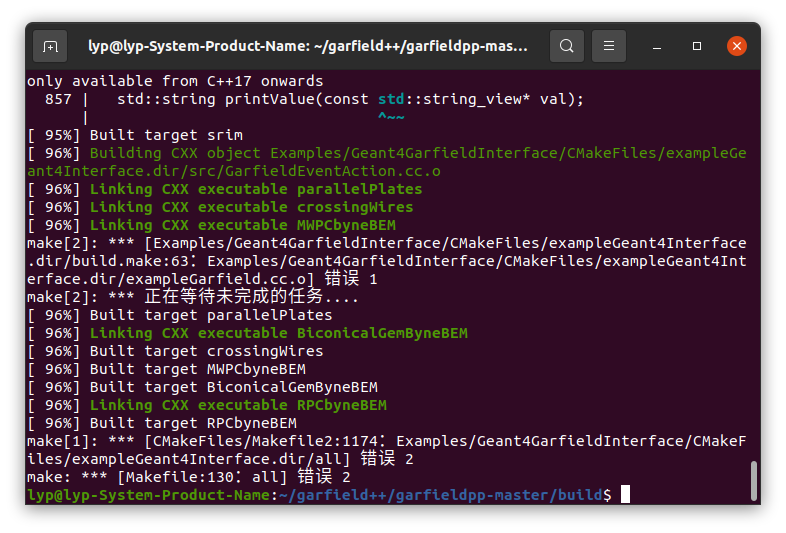The width and height of the screenshot is (786, 533).
Task: Close the terminal with the red X
Action: 736,46
